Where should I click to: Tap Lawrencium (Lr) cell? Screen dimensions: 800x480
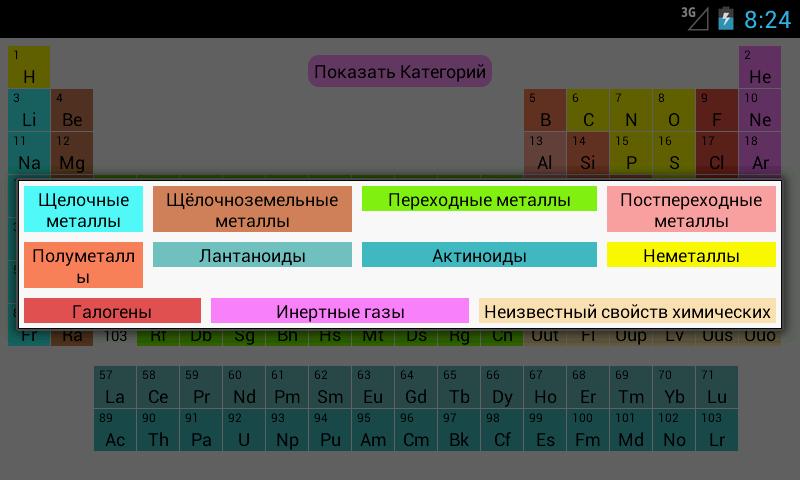(717, 430)
